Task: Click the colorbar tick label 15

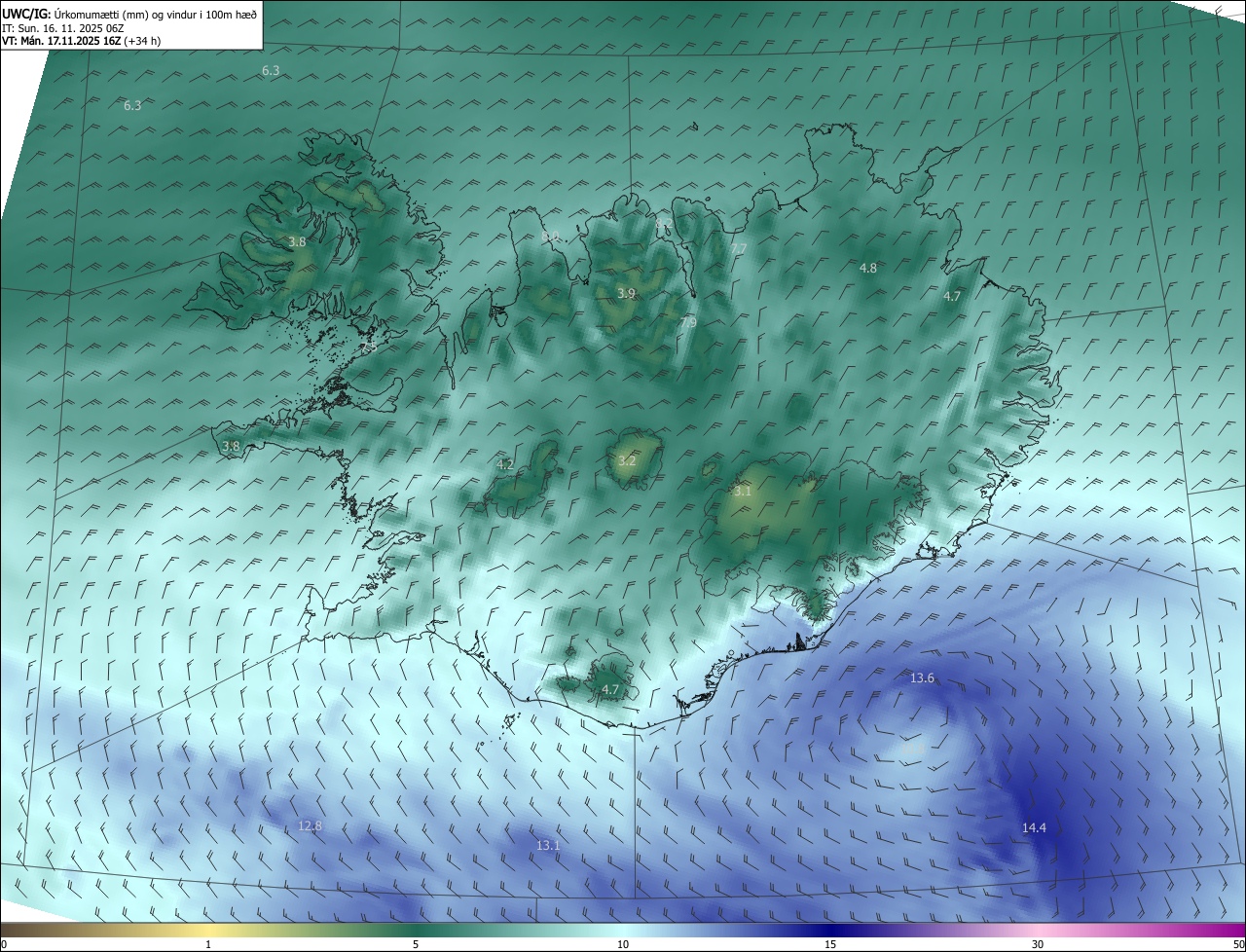Action: click(x=830, y=944)
